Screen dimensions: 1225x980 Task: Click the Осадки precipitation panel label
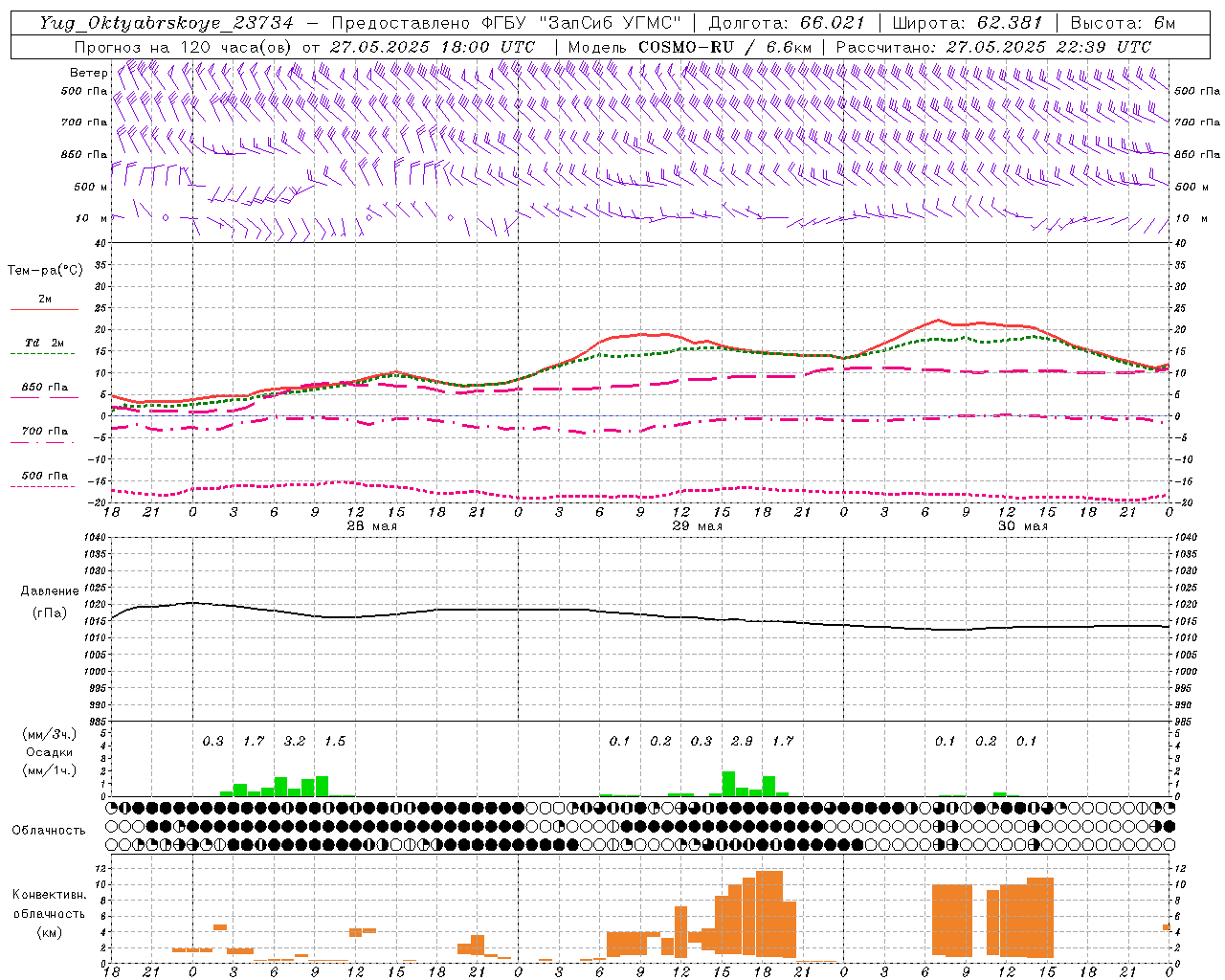(x=49, y=752)
